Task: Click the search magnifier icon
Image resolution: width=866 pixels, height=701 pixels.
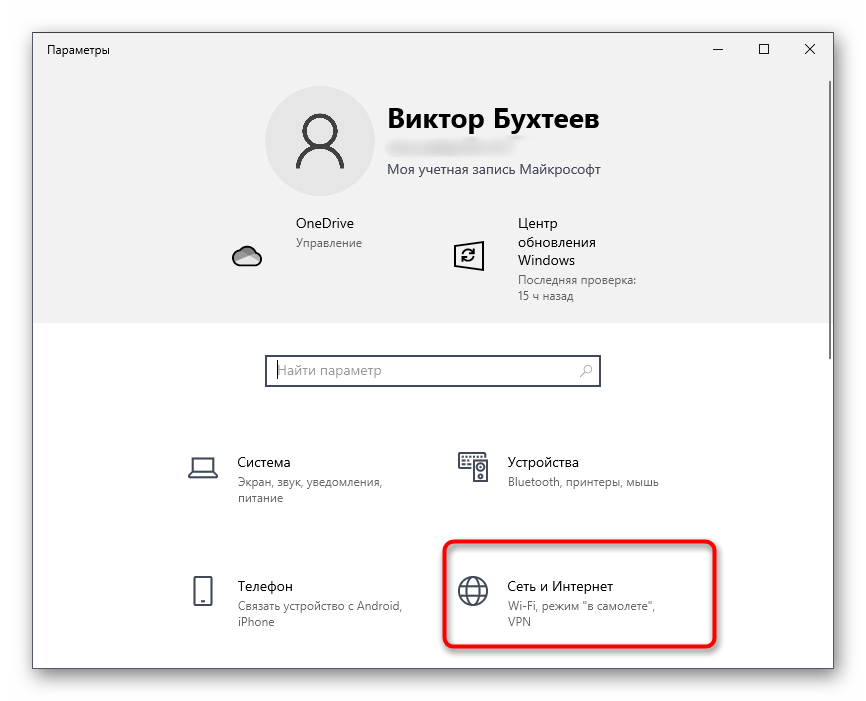Action: pos(586,371)
